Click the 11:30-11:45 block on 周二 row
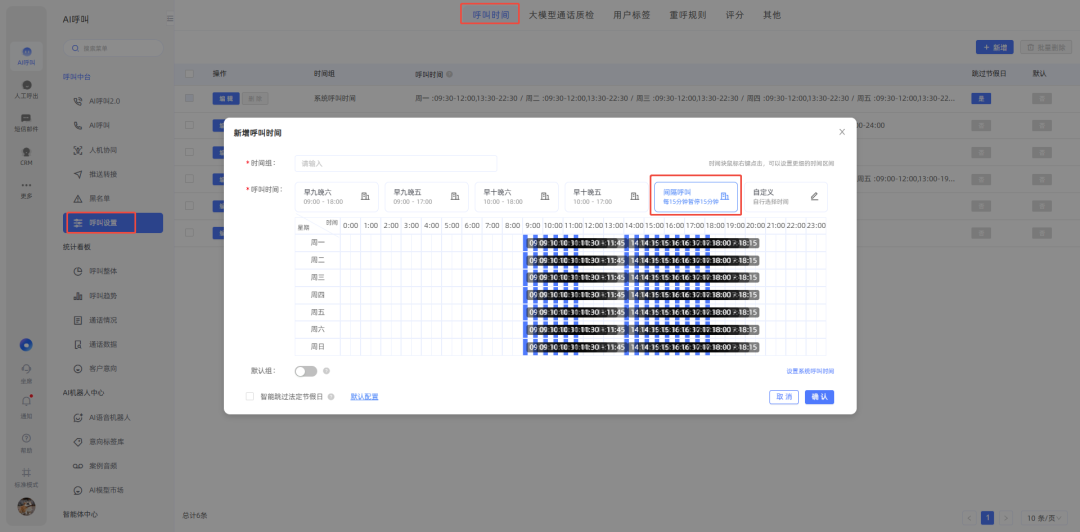Image resolution: width=1080 pixels, height=532 pixels. [603, 260]
